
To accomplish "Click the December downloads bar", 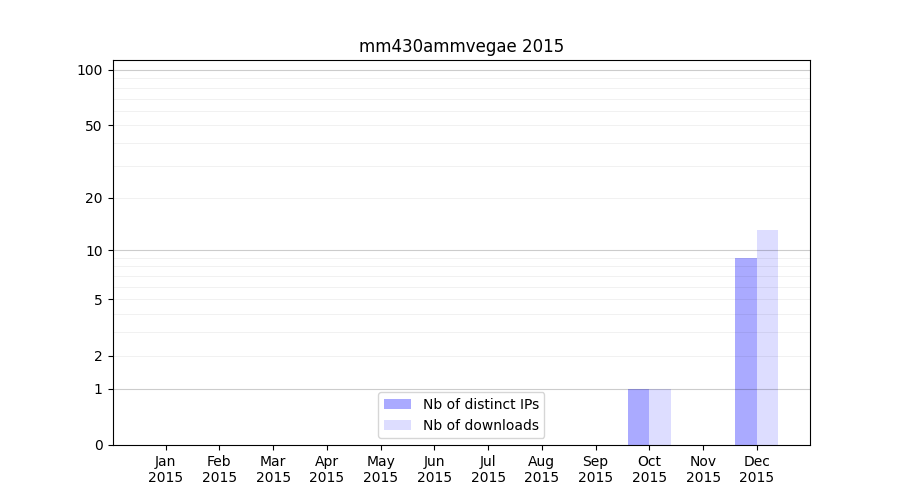I will [767, 337].
